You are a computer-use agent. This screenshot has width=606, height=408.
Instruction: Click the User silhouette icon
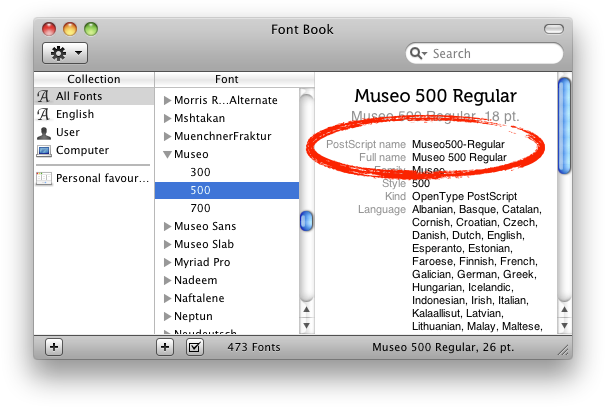pos(44,133)
